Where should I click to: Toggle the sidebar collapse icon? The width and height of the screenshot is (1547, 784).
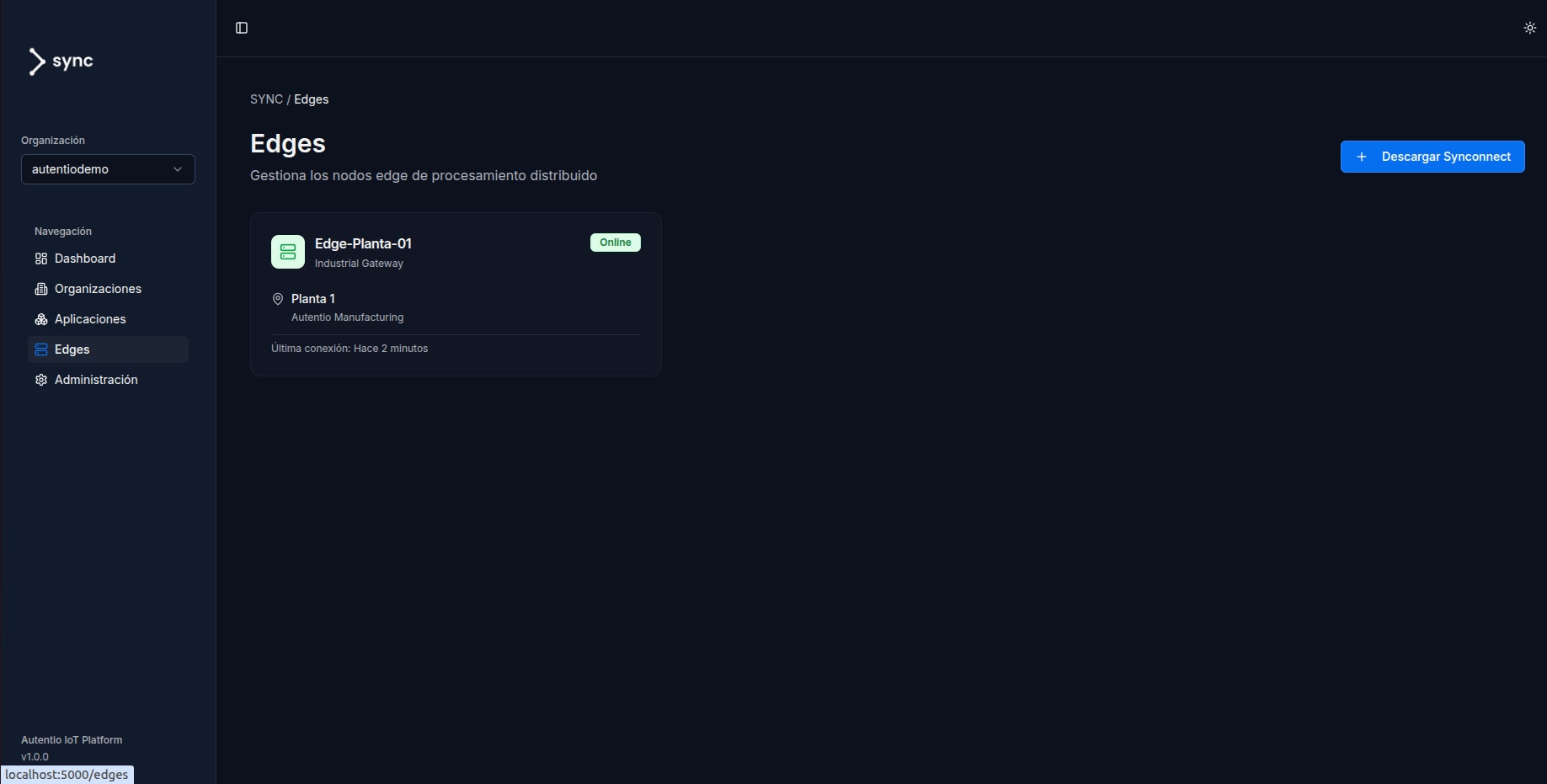242,28
